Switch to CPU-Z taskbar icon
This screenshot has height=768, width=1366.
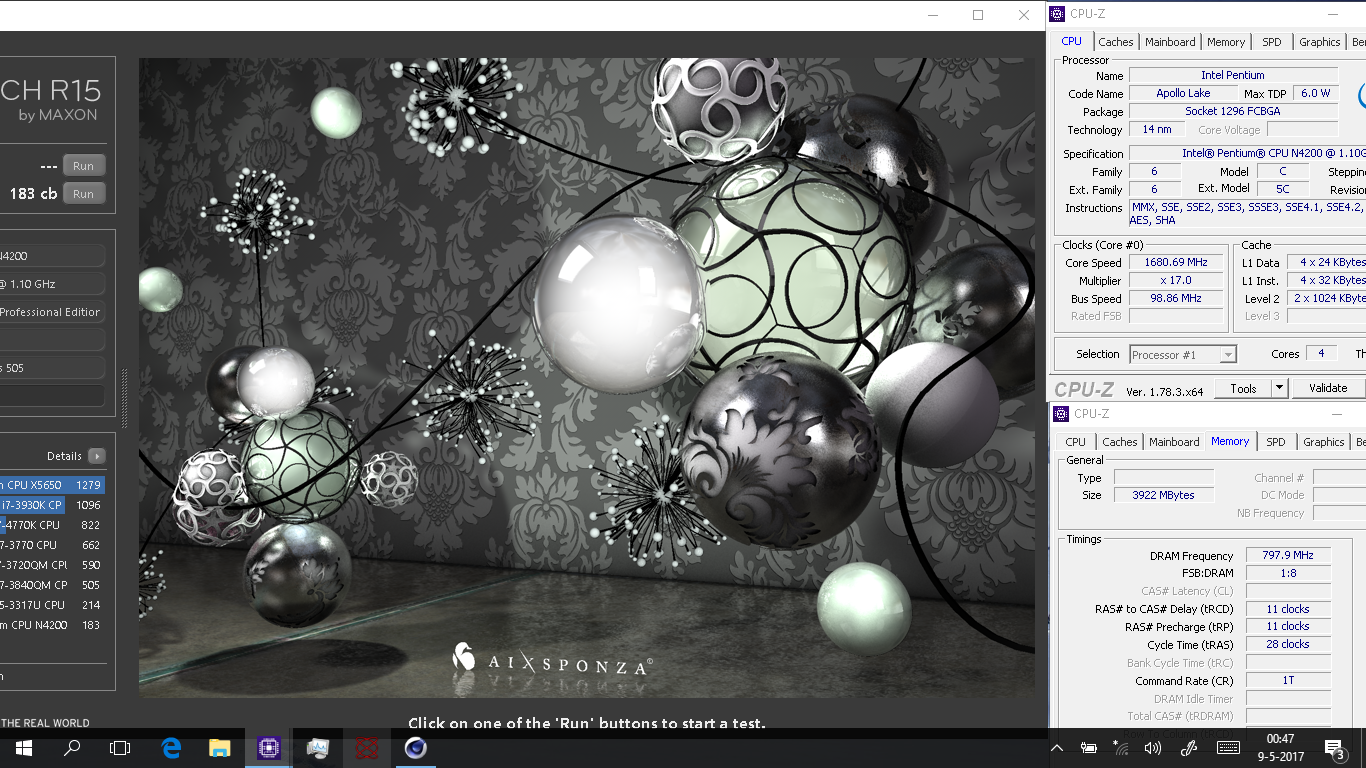[269, 748]
